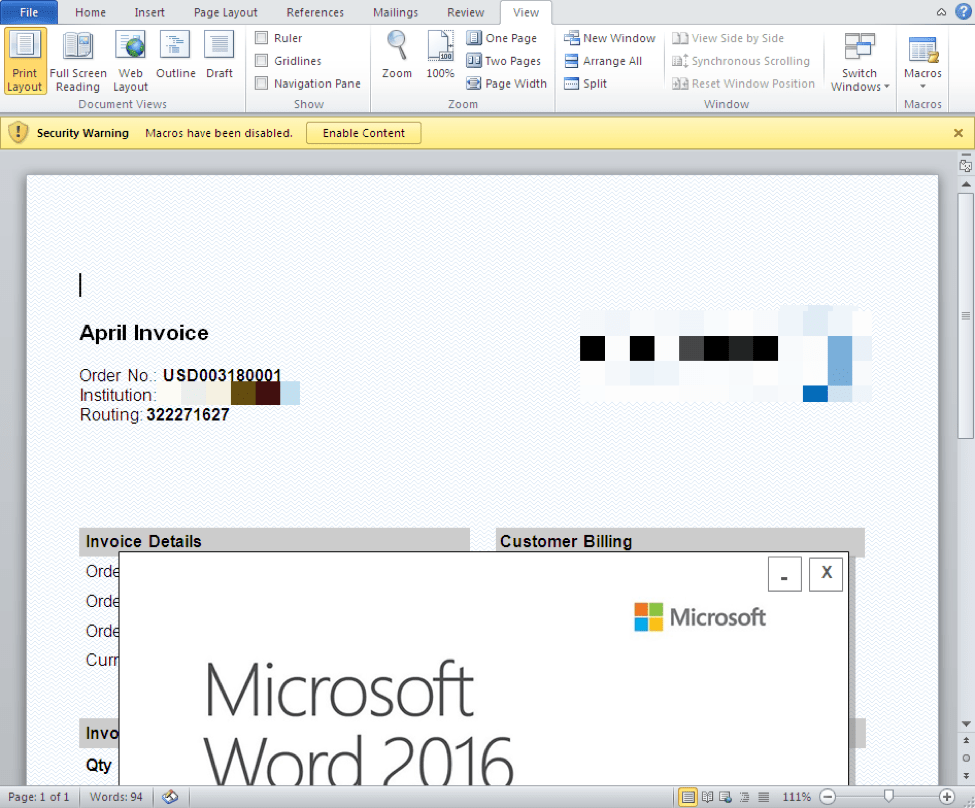Open the Review tab
The height and width of the screenshot is (808, 975).
click(465, 12)
